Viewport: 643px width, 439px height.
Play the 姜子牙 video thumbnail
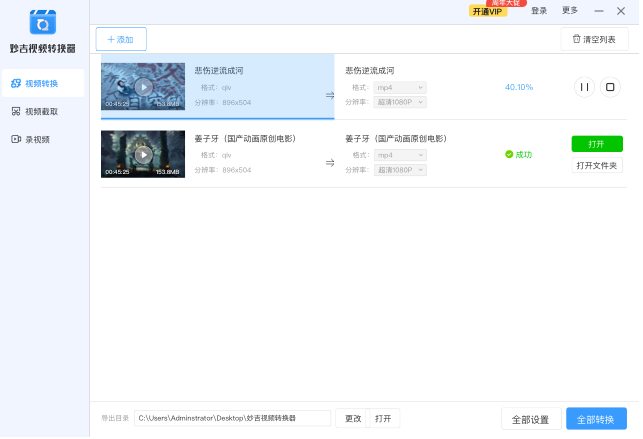(x=144, y=155)
